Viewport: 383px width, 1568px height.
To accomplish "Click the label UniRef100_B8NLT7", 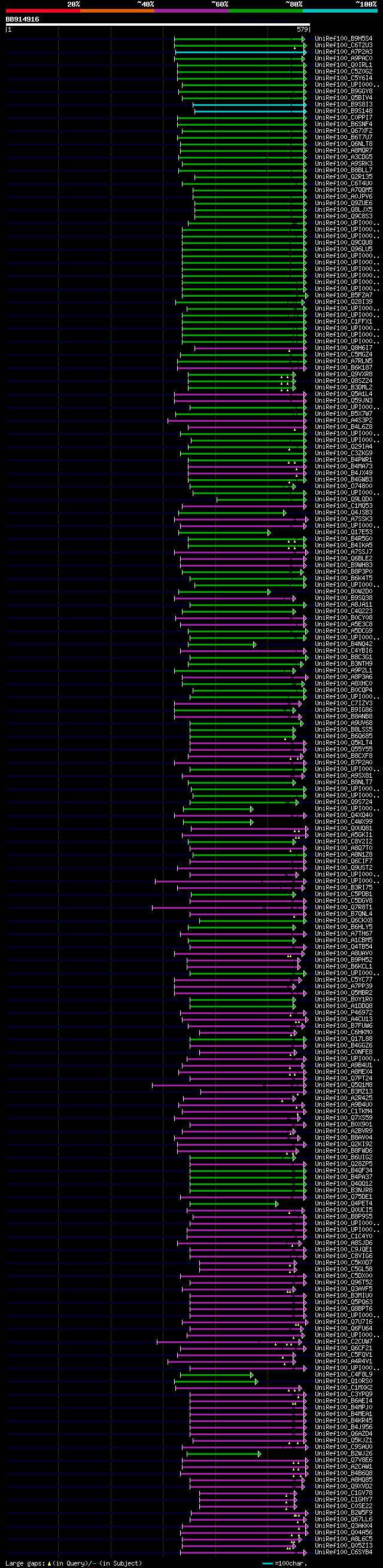I will tap(344, 783).
